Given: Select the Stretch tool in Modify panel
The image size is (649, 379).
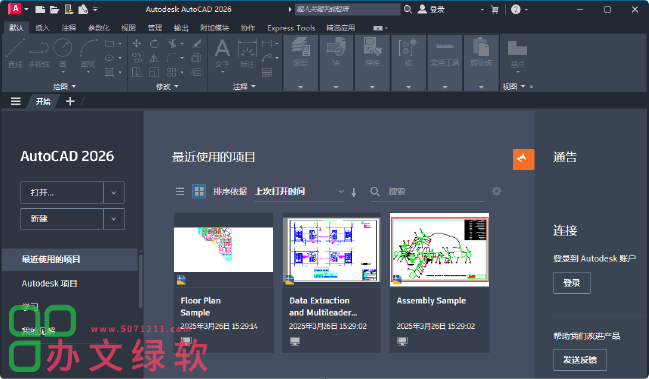Looking at the screenshot, I should (137, 72).
